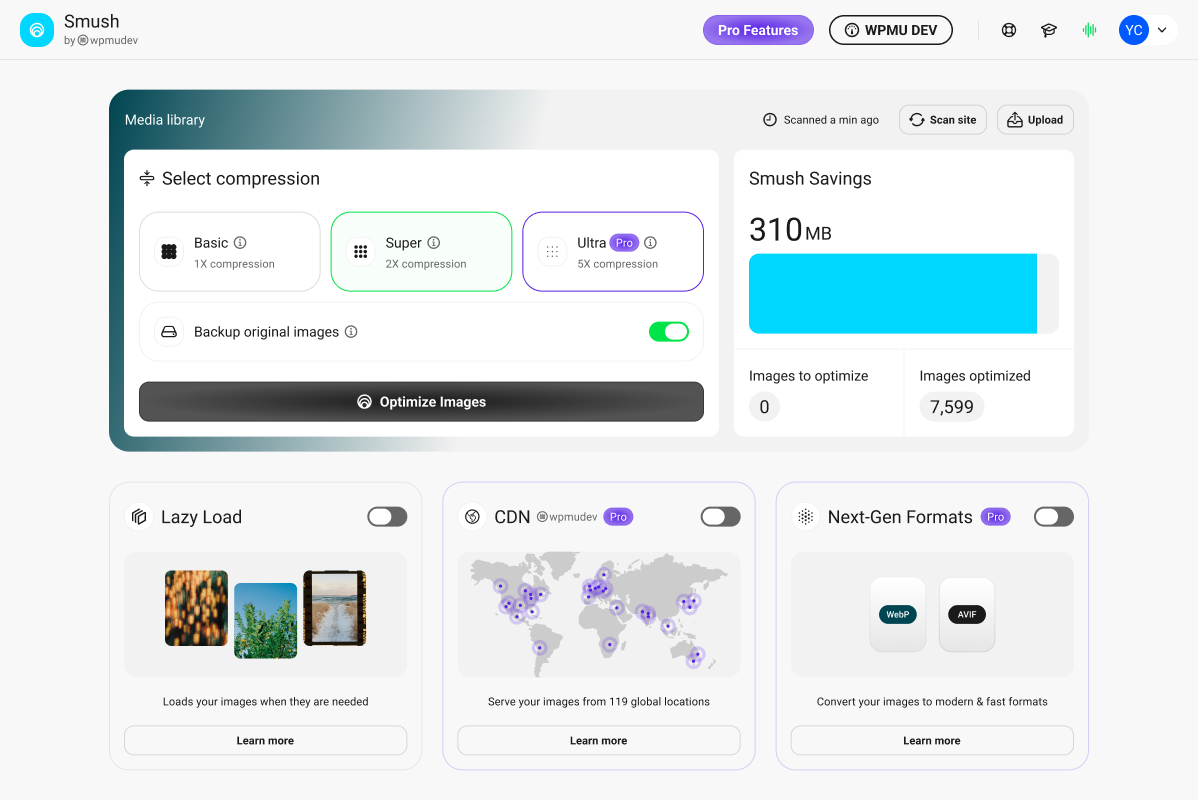Expand the YC account dropdown arrow

coord(1162,30)
